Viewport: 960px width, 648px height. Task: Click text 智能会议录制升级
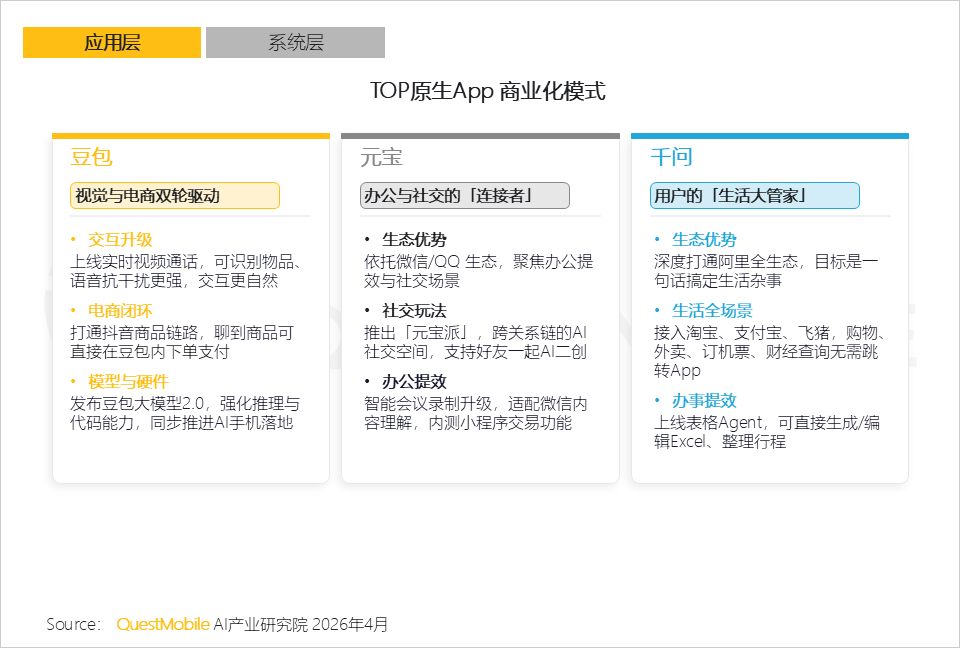click(x=428, y=404)
